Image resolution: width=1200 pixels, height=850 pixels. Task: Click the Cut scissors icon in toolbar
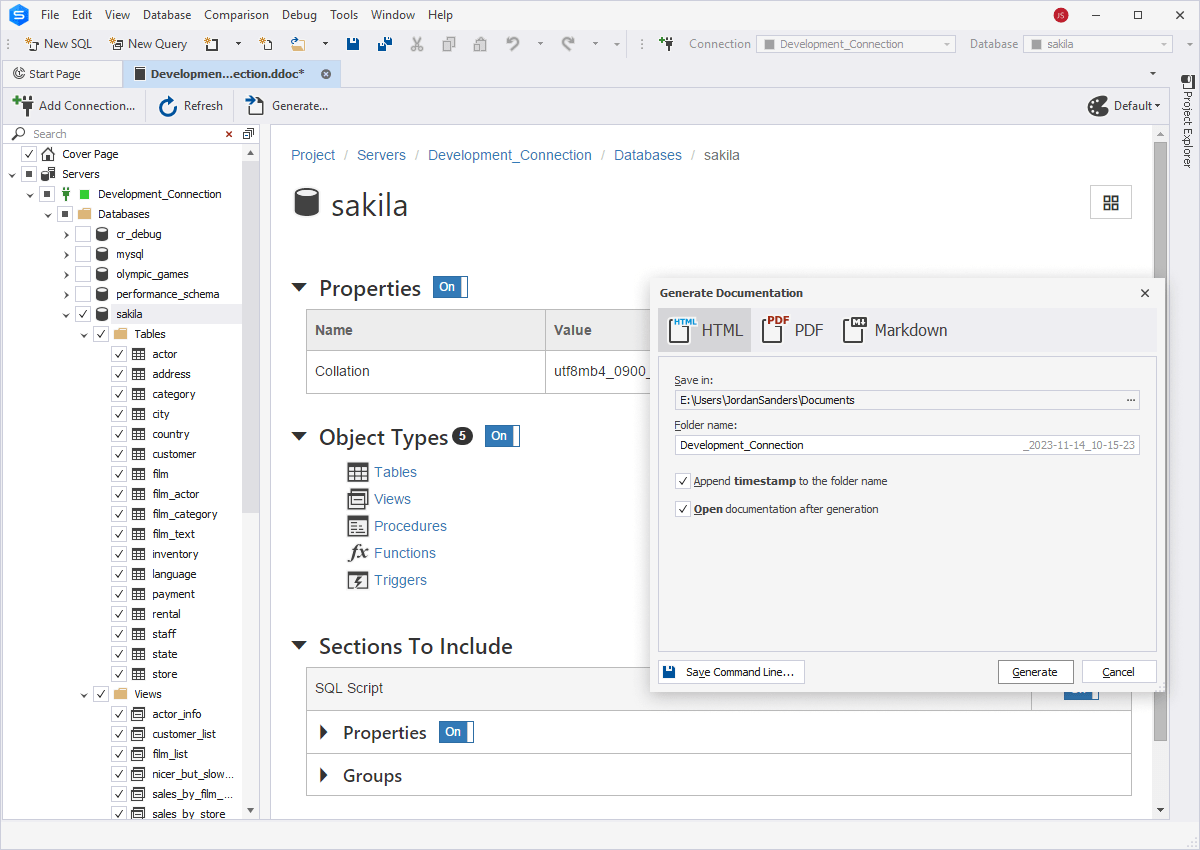pyautogui.click(x=416, y=43)
